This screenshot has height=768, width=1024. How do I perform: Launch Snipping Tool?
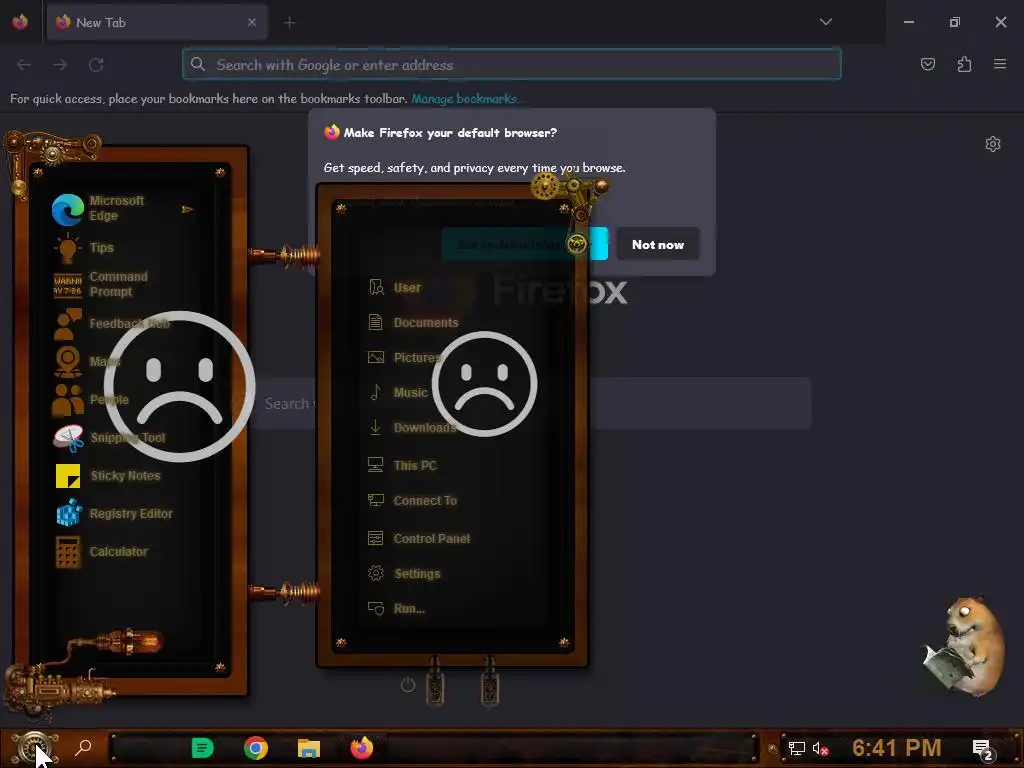pos(111,438)
